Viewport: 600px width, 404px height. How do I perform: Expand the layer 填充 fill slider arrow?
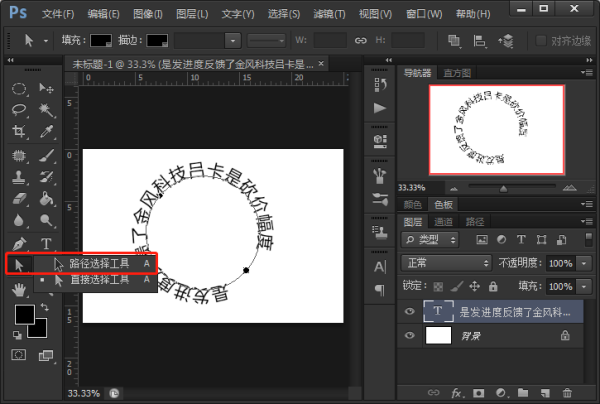point(584,287)
